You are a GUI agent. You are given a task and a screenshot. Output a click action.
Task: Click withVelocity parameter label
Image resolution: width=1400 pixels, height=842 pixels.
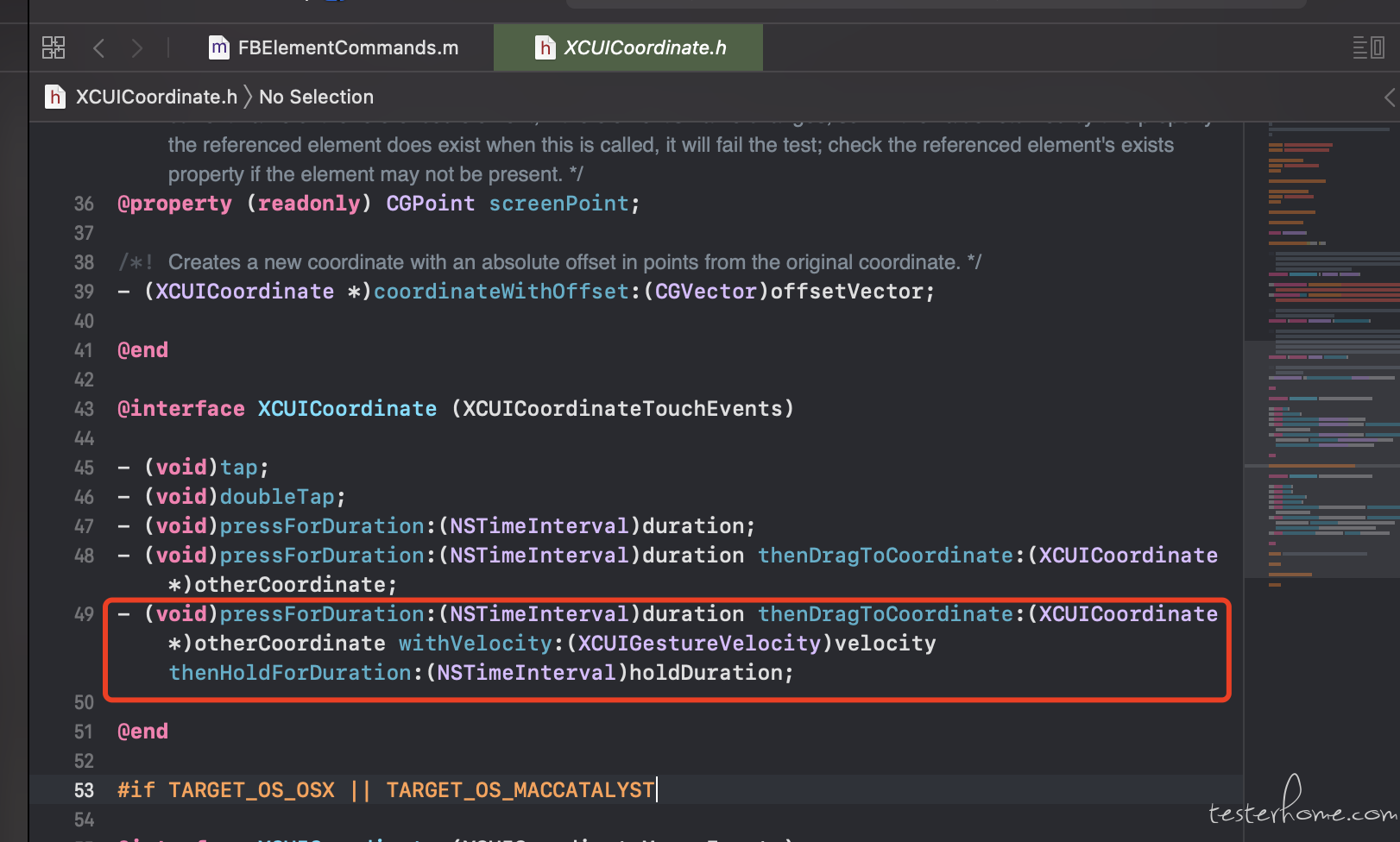pos(475,644)
